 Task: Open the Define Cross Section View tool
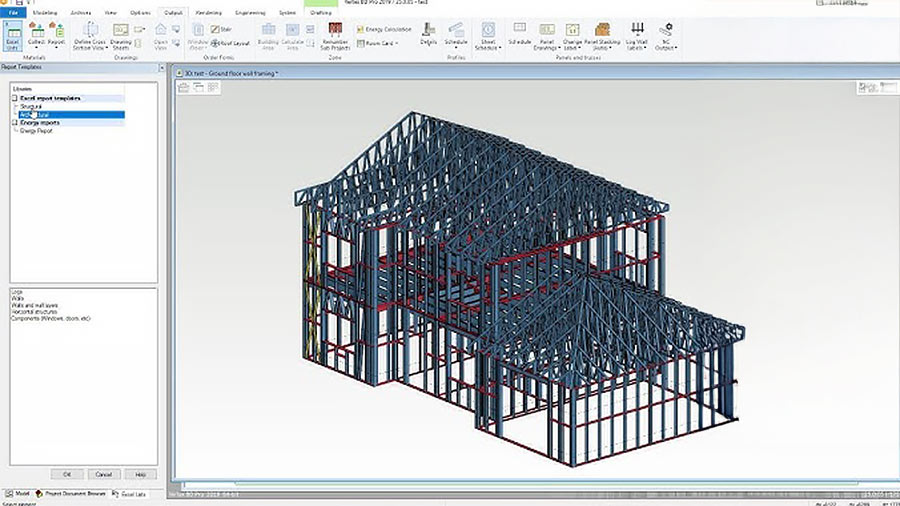click(90, 31)
